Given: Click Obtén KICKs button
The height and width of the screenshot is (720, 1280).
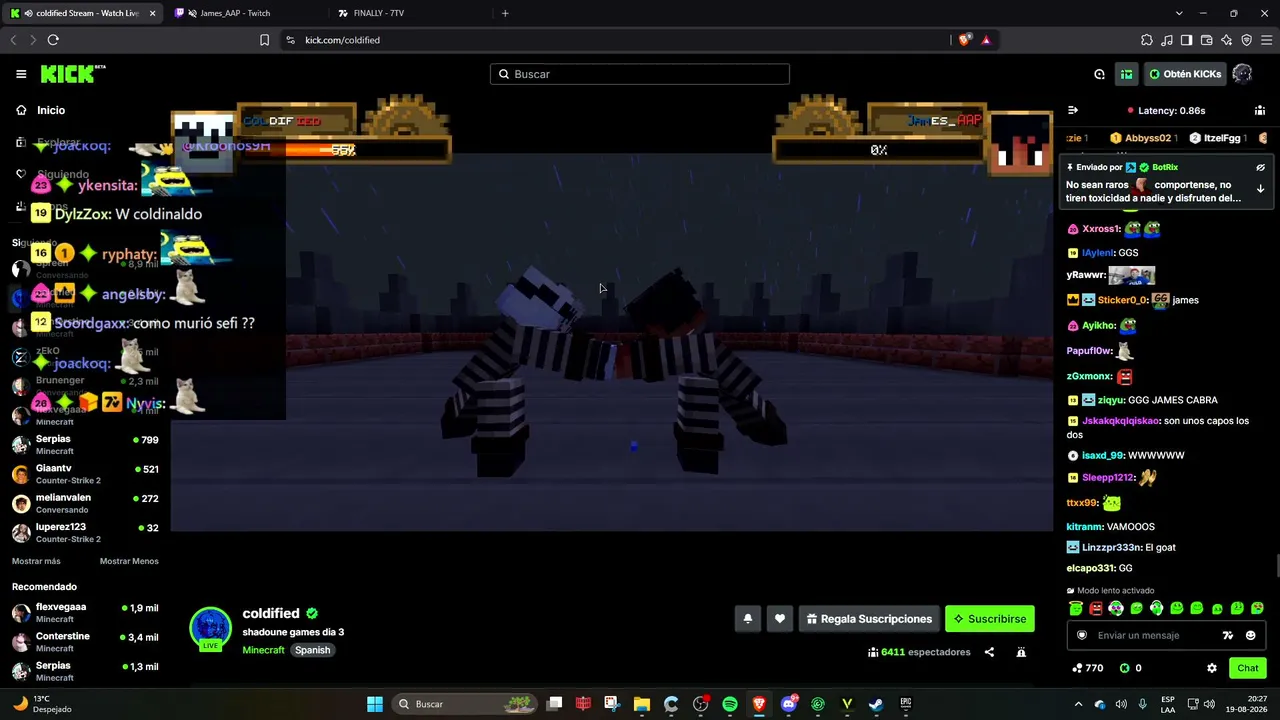Looking at the screenshot, I should [x=1185, y=74].
